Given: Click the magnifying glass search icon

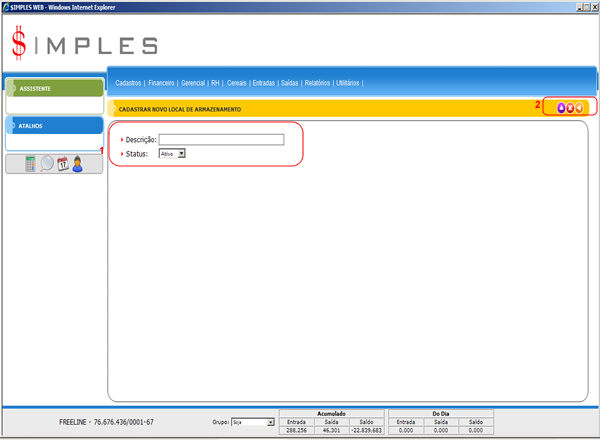Looking at the screenshot, I should click(47, 164).
